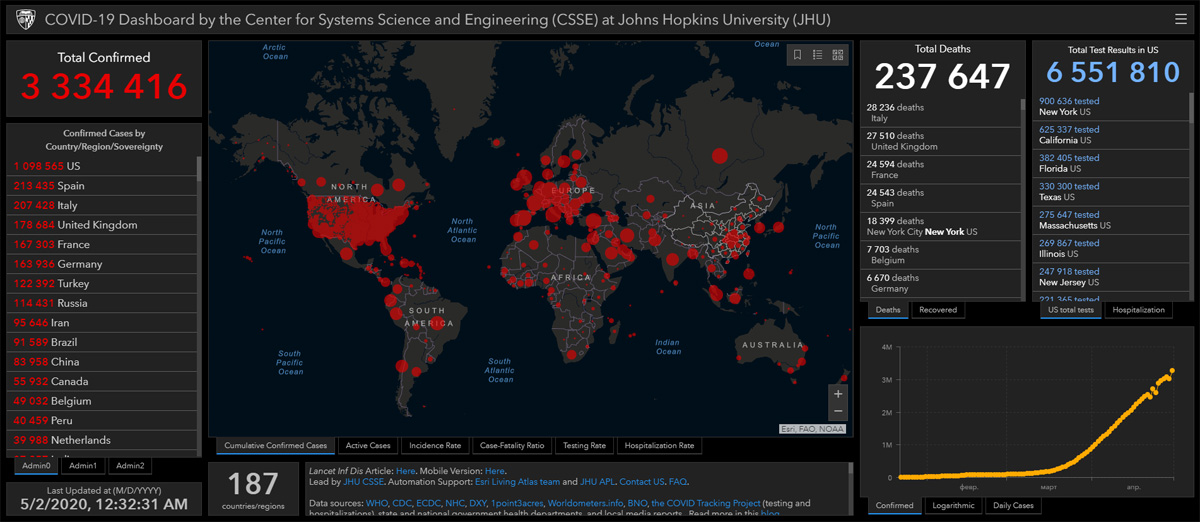
Task: Select Spain in the confirmed cases list
Action: pos(103,186)
